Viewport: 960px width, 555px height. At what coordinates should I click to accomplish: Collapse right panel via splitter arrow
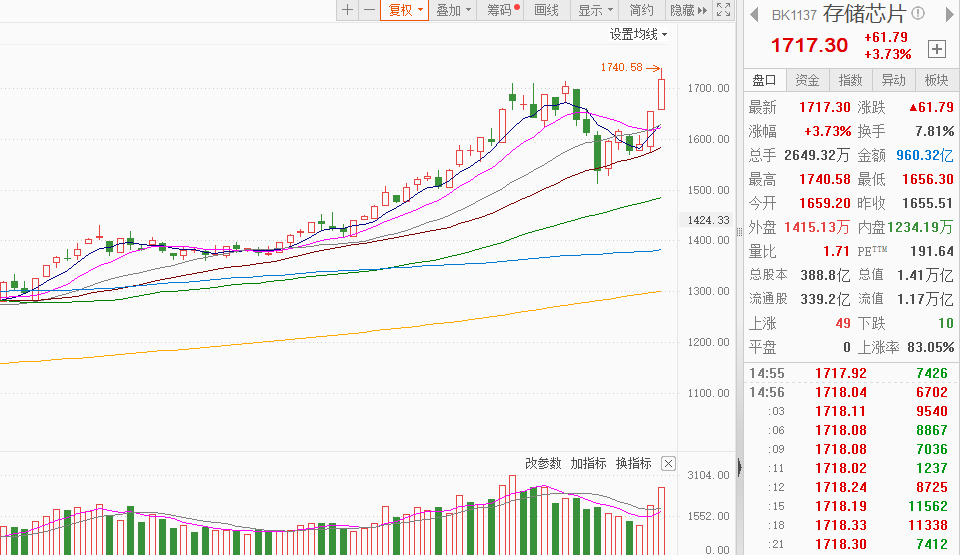tap(739, 466)
